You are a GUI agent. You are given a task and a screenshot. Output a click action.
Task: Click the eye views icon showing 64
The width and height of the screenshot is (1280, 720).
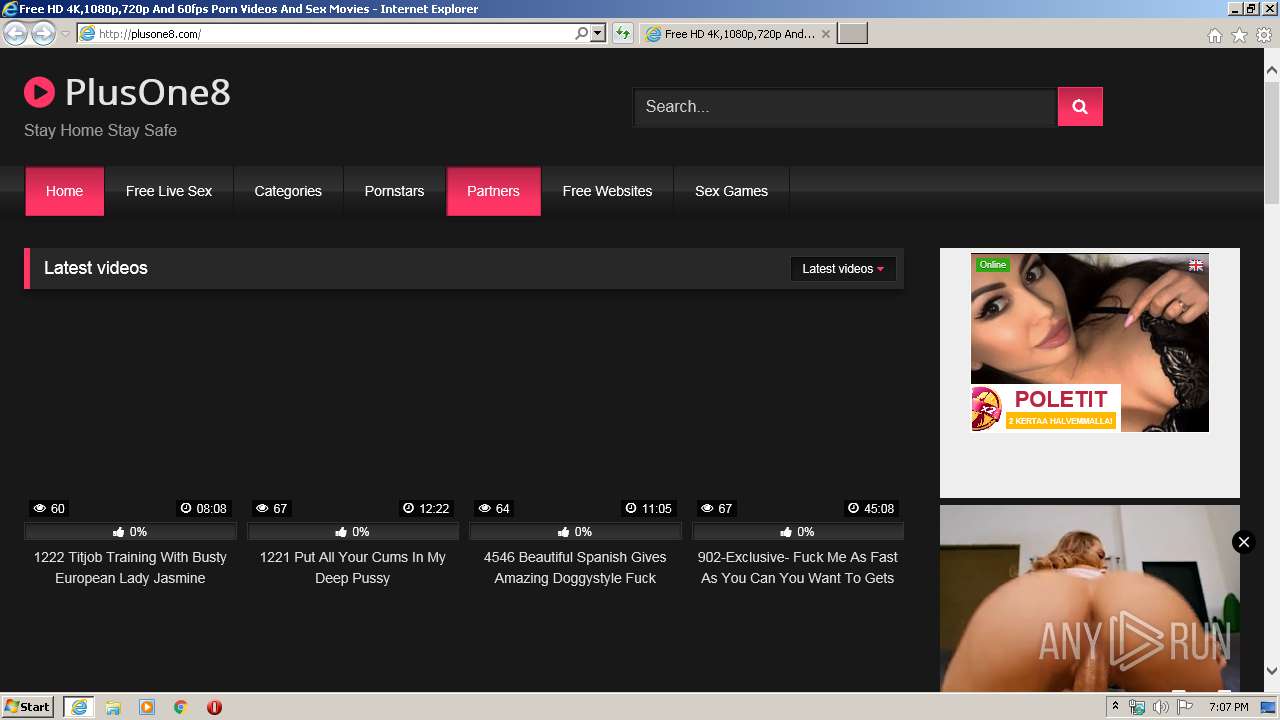point(485,508)
